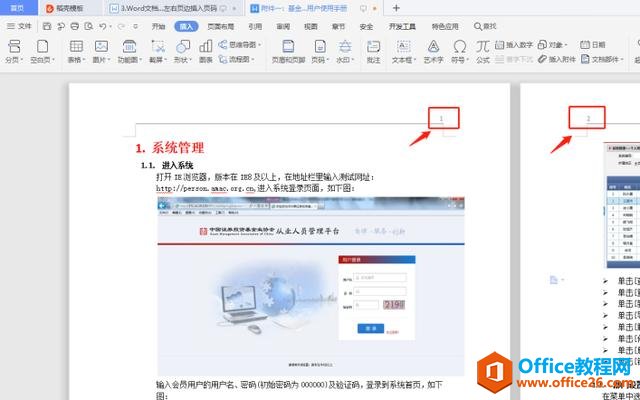Open the 视图 view ribbon tab
Image resolution: width=640 pixels, height=400 pixels.
coord(311,27)
